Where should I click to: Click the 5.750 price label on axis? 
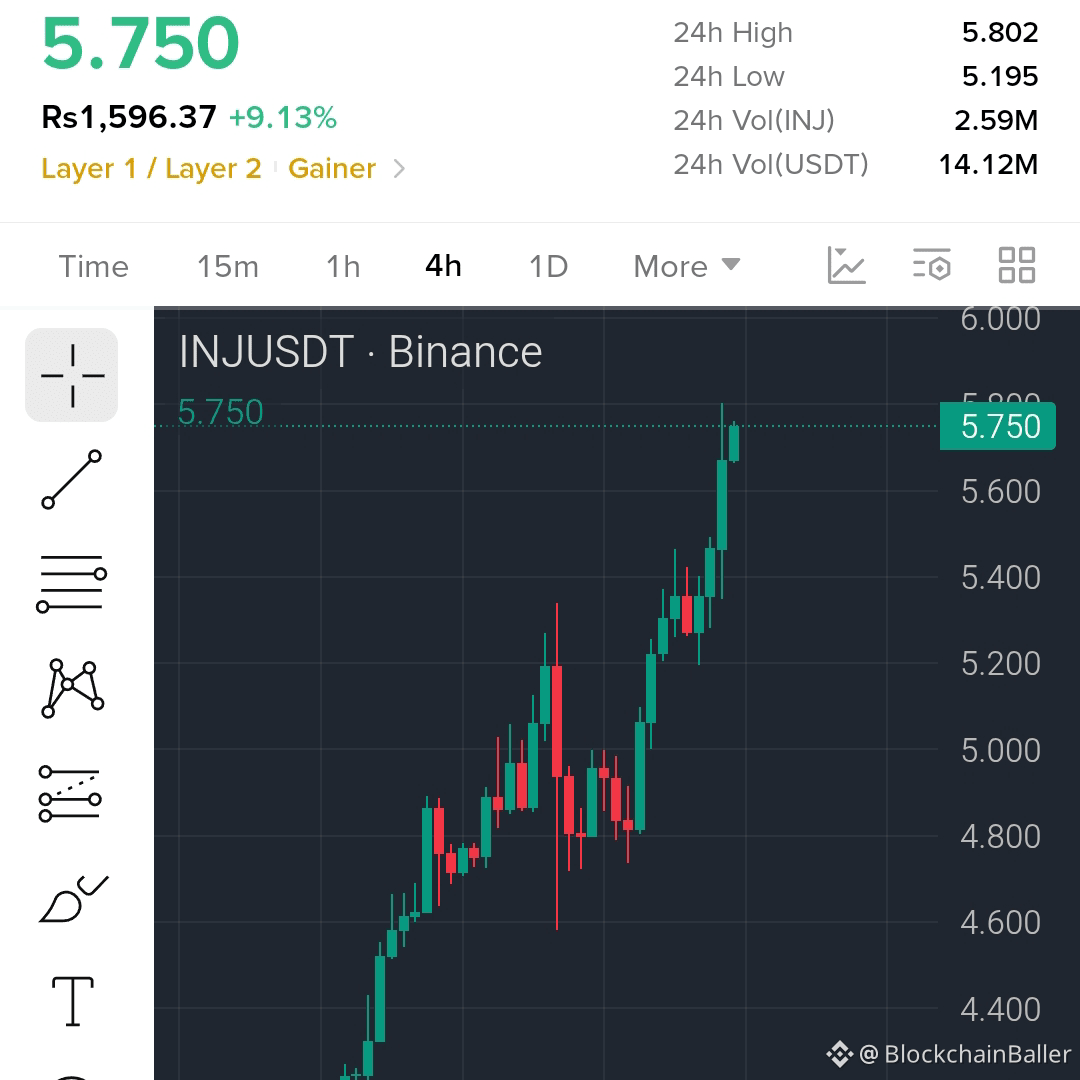[997, 426]
